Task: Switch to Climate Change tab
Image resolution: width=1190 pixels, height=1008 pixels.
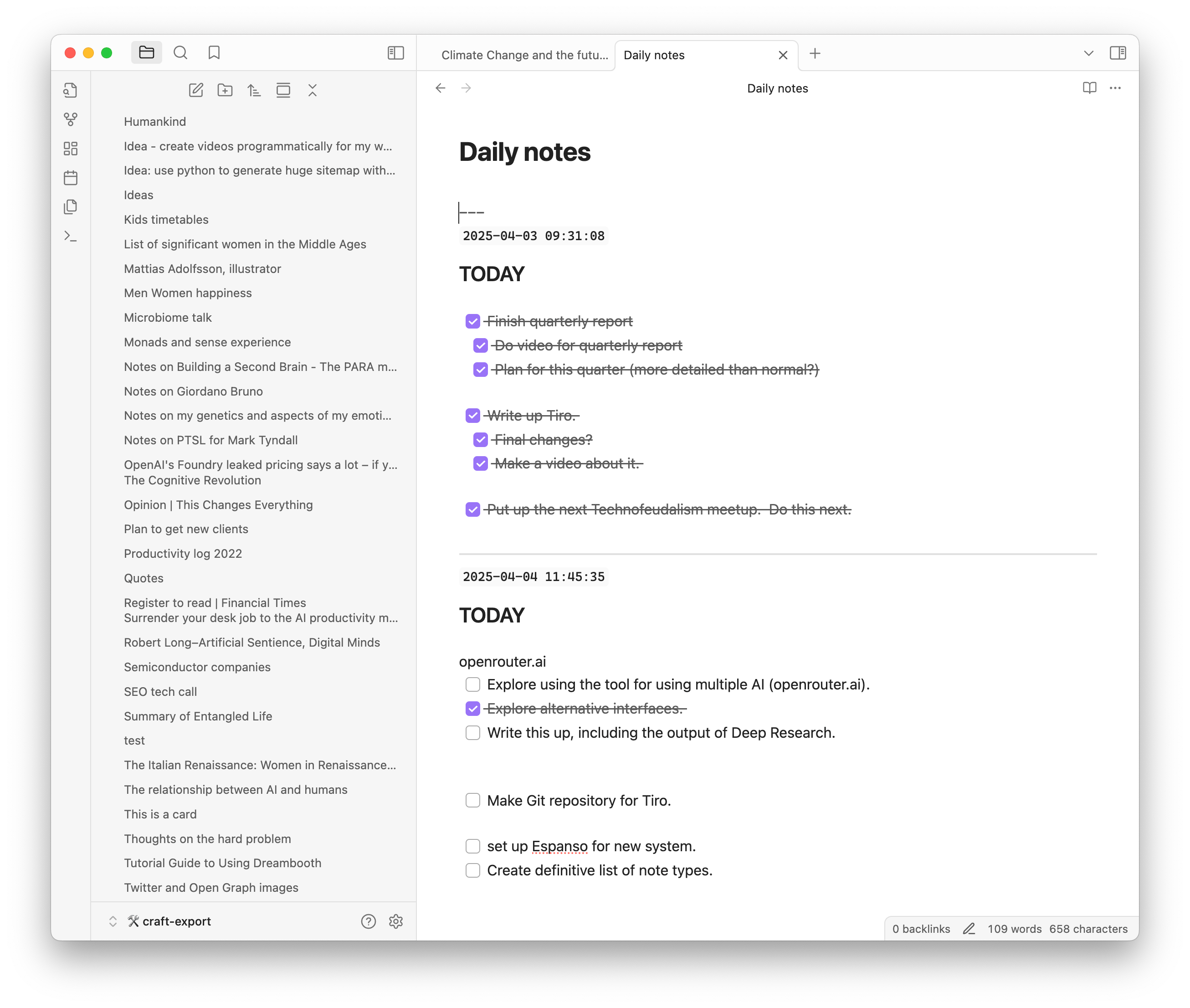Action: [x=524, y=55]
